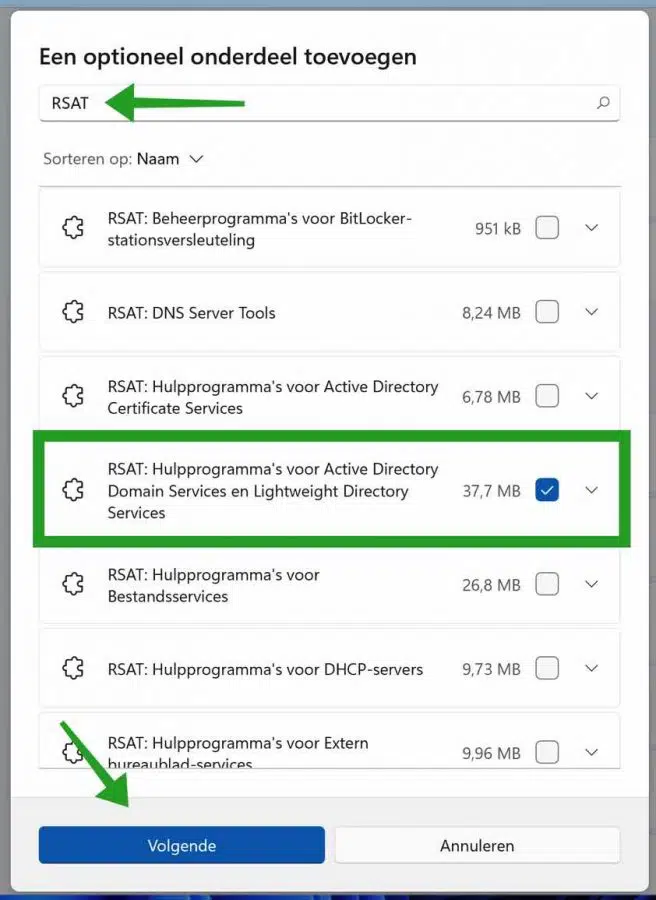Check the DHCP-servers checkbox

point(547,669)
